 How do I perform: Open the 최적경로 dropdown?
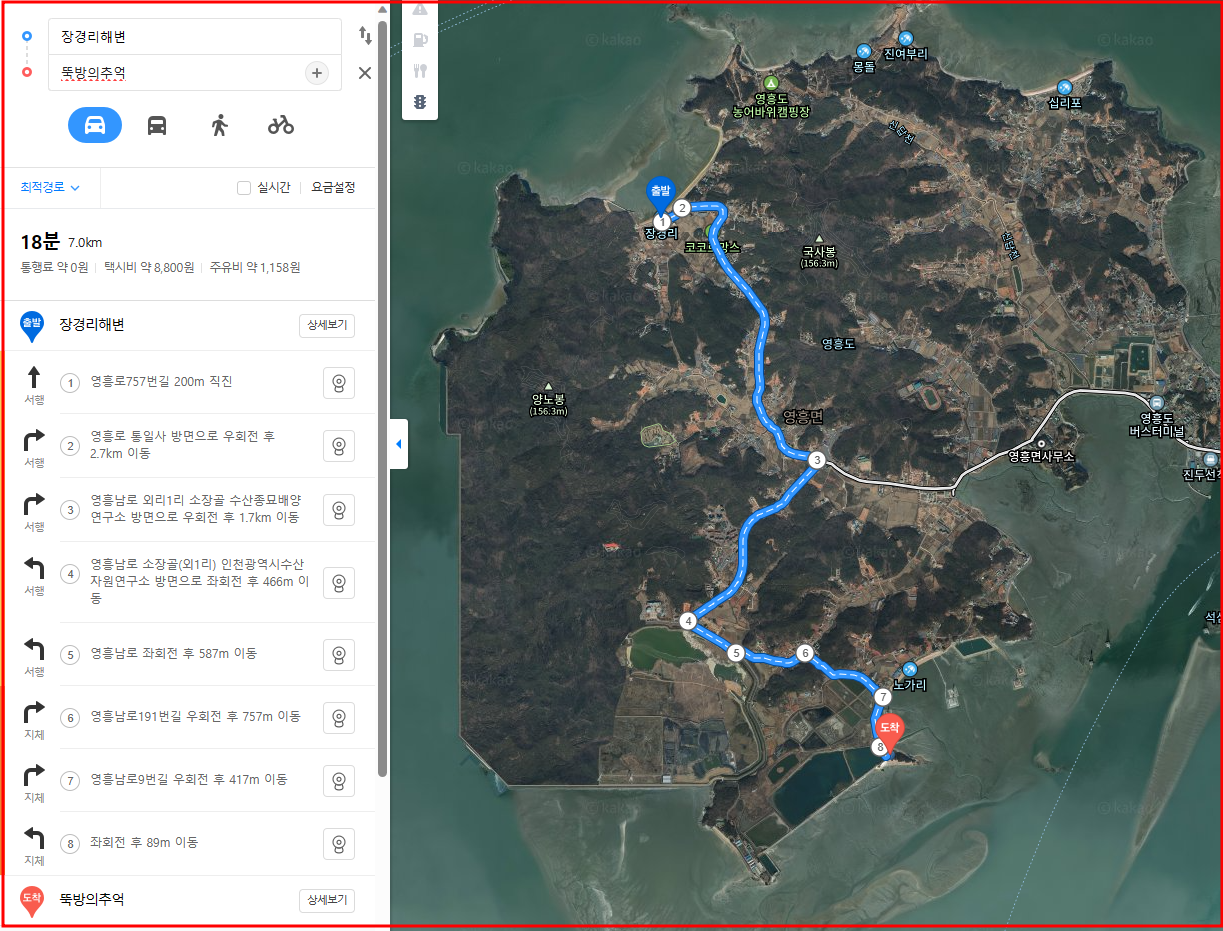click(50, 187)
